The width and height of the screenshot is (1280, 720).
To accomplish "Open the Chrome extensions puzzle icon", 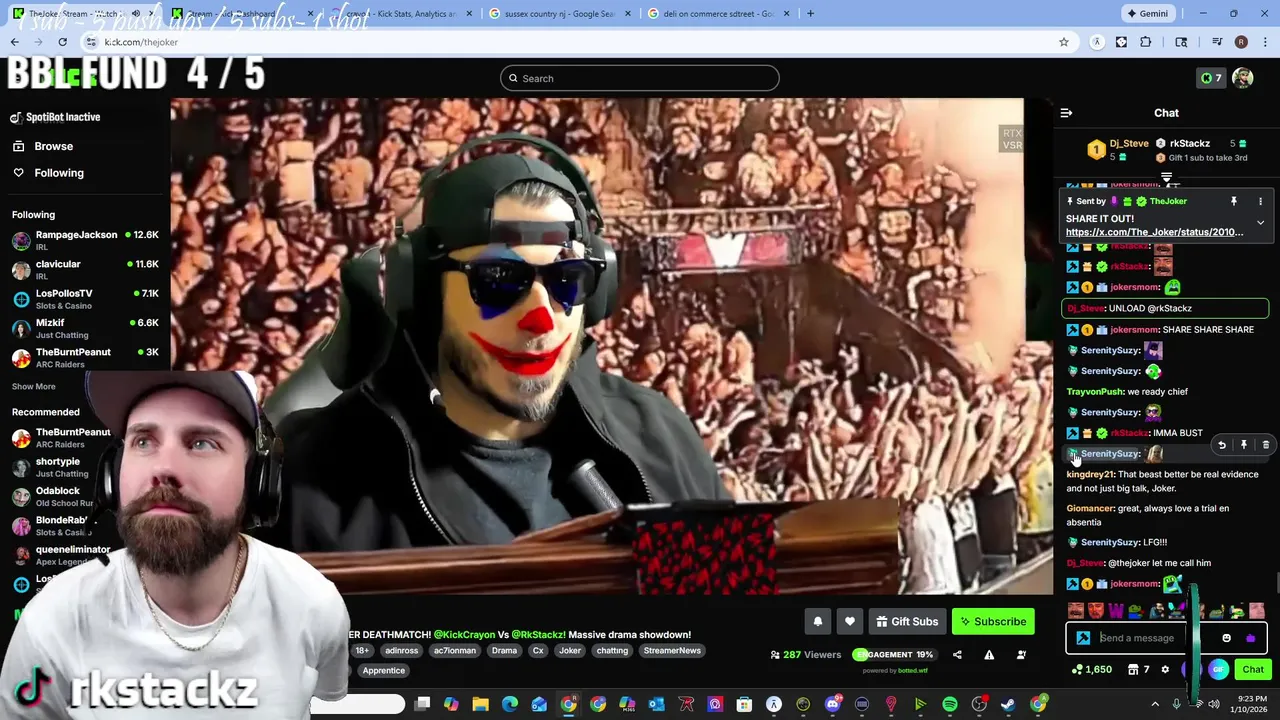I will point(1146,42).
